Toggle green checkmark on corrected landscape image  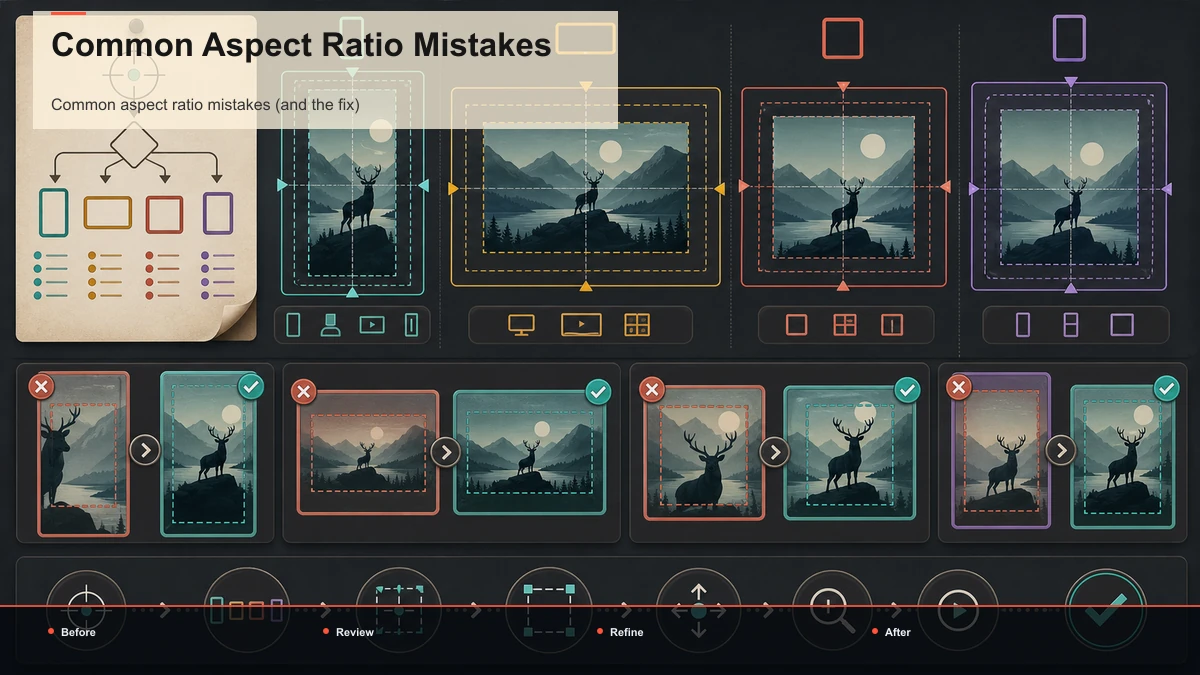[x=598, y=392]
